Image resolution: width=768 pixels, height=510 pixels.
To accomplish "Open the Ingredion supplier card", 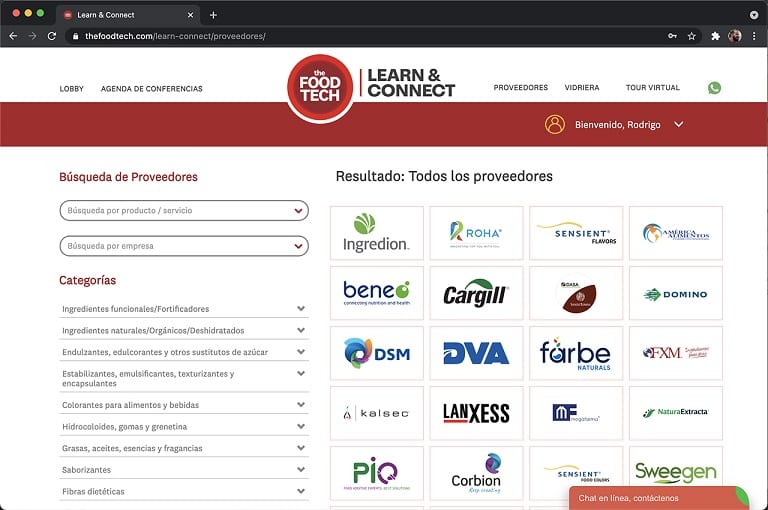I will pos(377,233).
